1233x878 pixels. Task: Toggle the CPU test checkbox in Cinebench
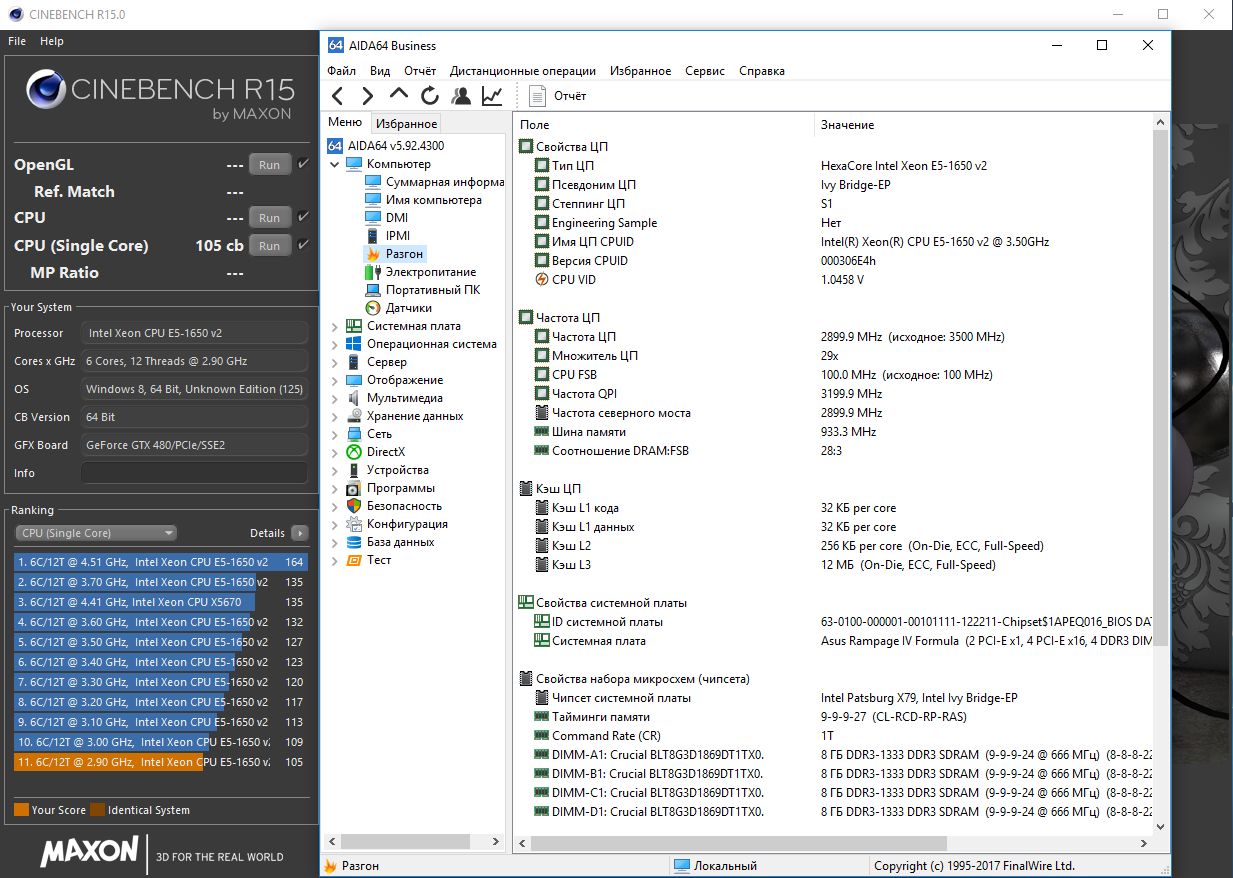click(303, 217)
